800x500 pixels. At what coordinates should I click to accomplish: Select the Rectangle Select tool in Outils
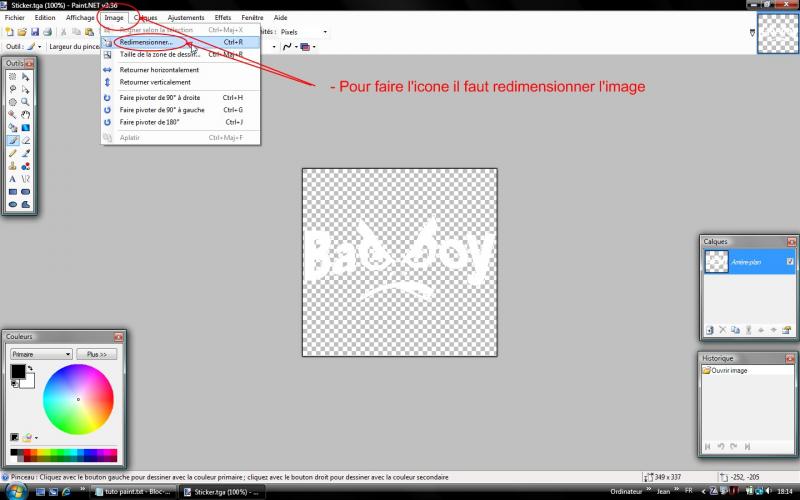(x=13, y=77)
